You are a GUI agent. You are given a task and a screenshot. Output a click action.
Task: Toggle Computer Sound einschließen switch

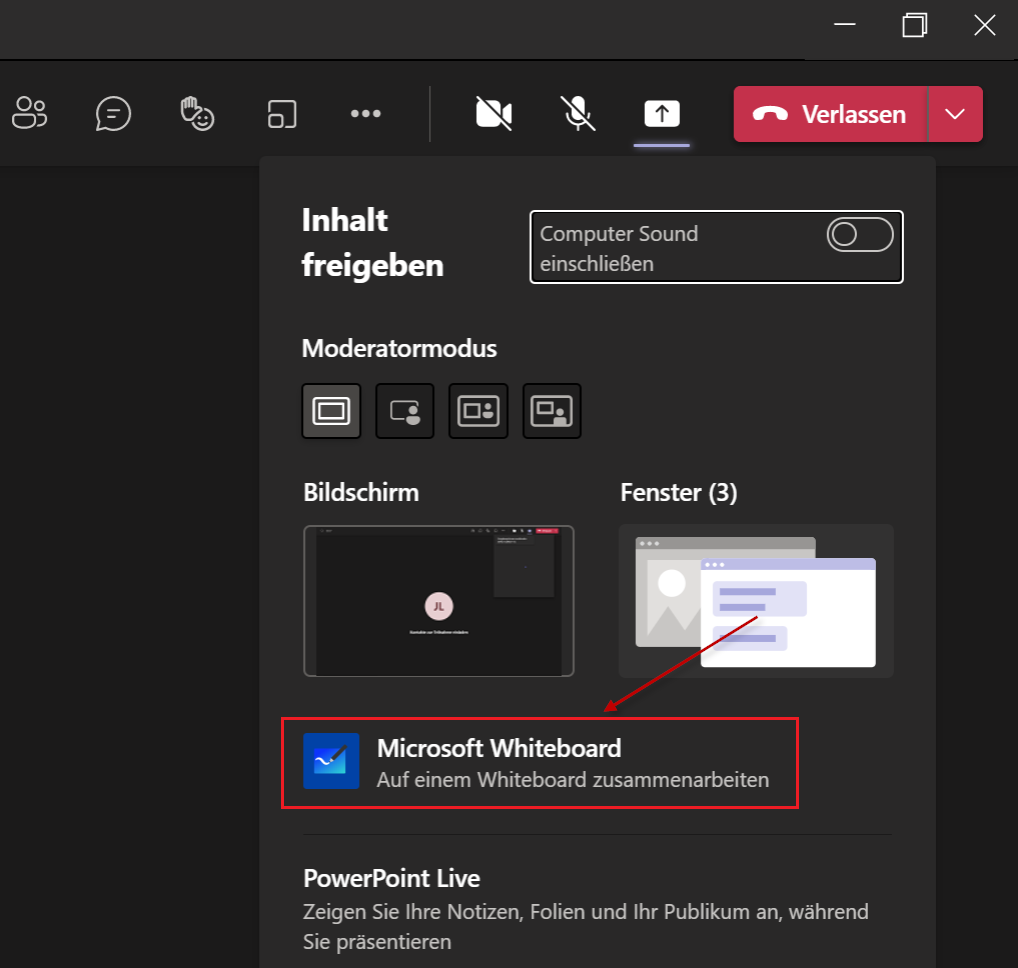pos(860,234)
